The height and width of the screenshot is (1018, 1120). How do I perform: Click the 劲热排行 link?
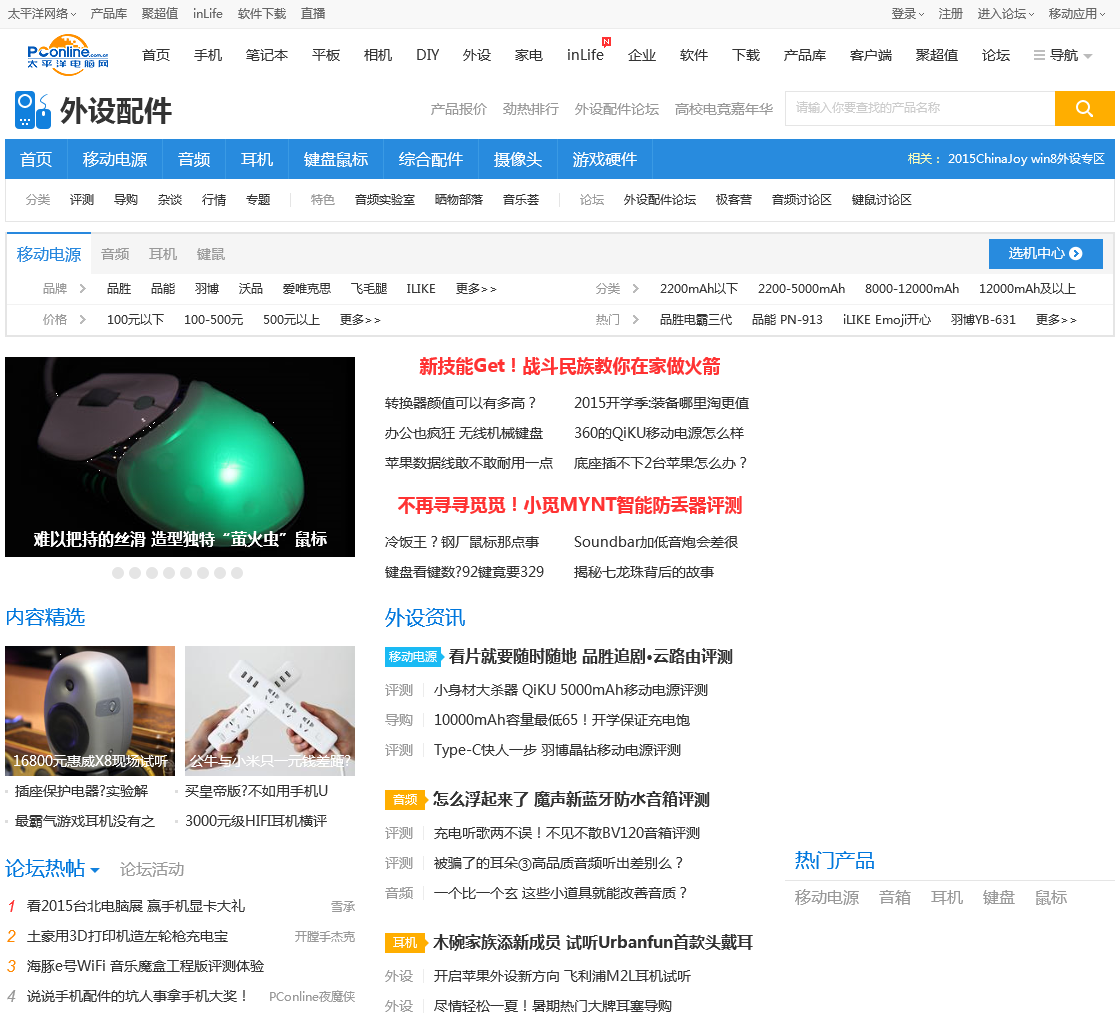pyautogui.click(x=530, y=109)
